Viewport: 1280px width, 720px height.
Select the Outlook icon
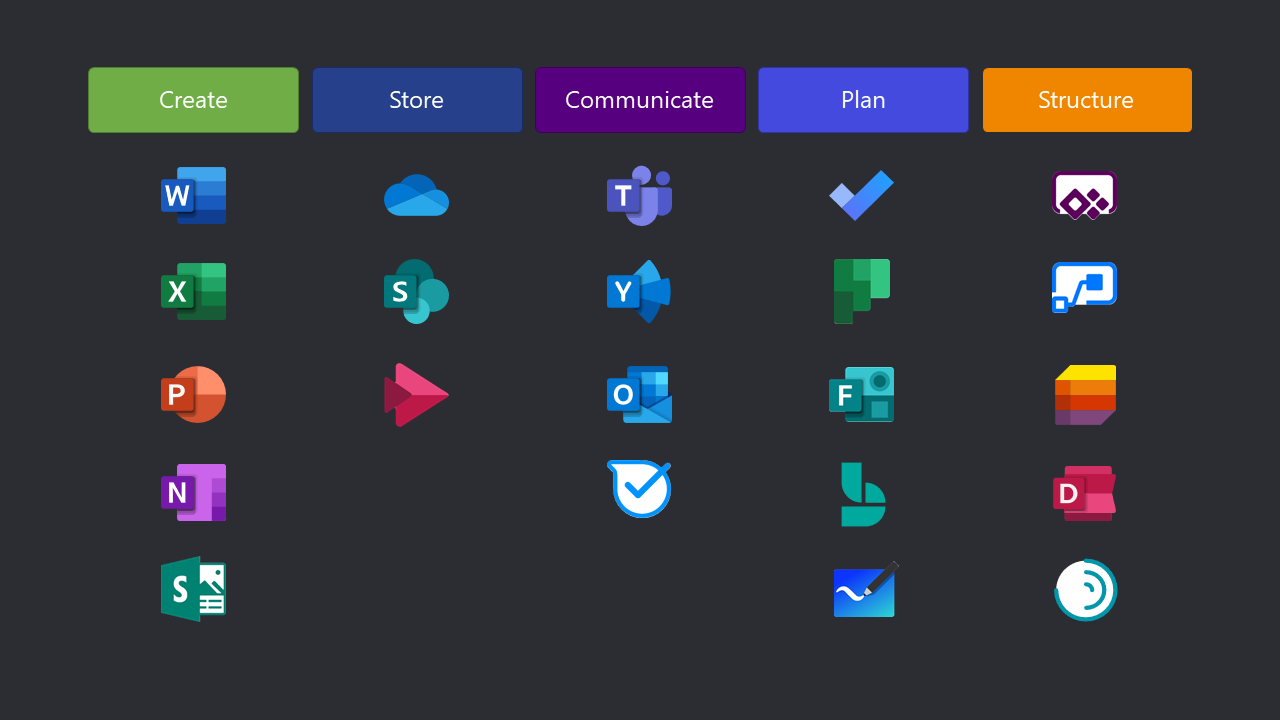[639, 394]
